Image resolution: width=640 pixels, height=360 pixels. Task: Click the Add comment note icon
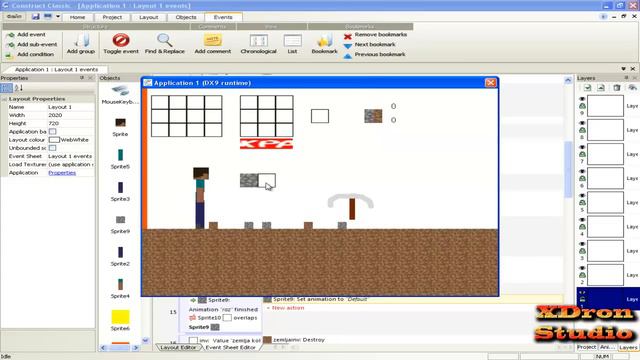(x=212, y=40)
